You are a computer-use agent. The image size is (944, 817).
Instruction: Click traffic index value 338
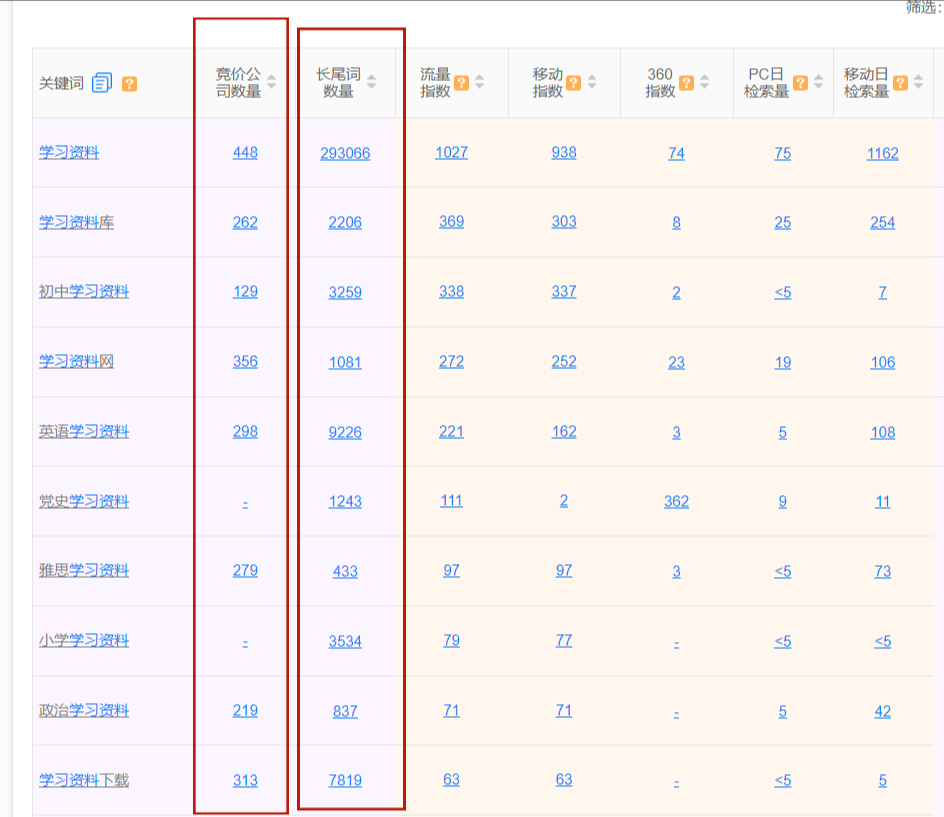click(452, 292)
